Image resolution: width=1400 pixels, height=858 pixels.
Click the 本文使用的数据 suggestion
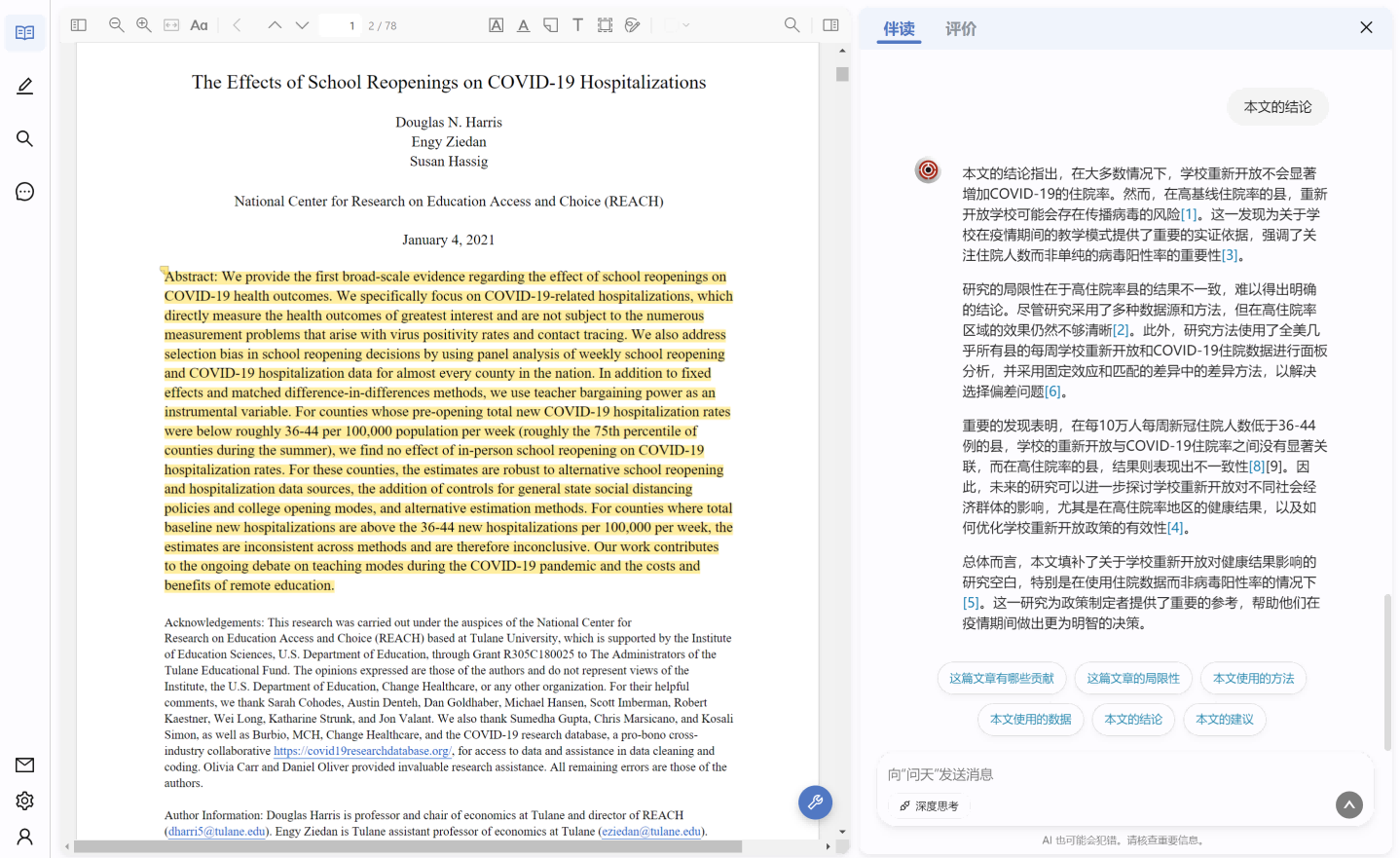(1031, 720)
